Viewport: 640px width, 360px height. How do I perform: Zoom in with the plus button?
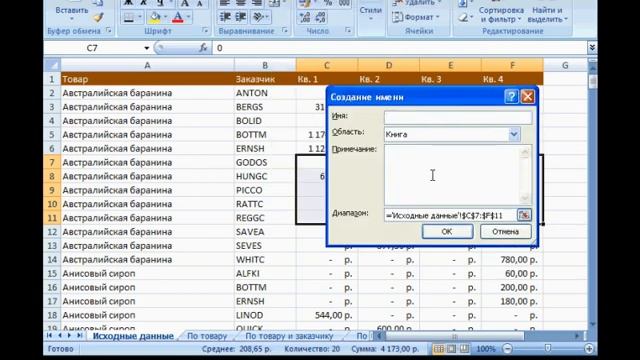[x=589, y=349]
